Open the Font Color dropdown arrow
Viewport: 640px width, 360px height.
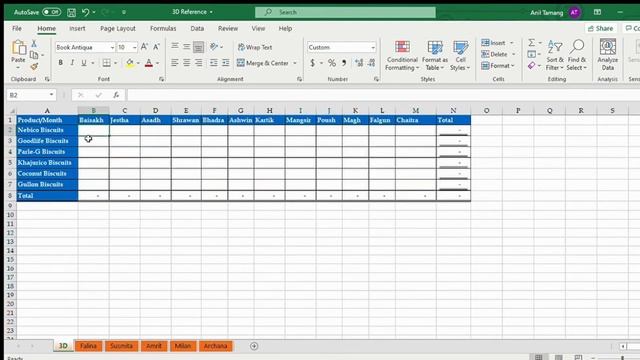pos(158,63)
